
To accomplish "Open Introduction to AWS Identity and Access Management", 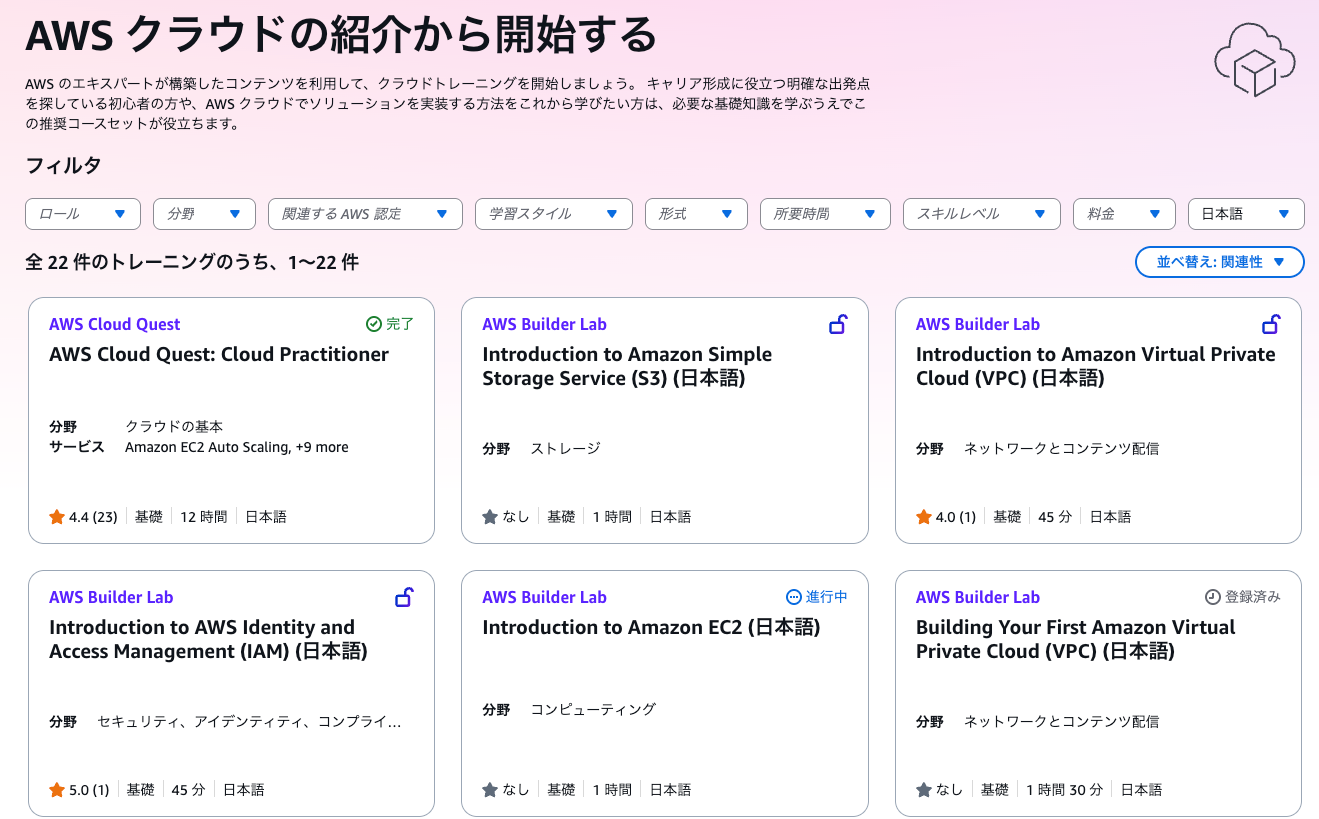I will pyautogui.click(x=209, y=639).
